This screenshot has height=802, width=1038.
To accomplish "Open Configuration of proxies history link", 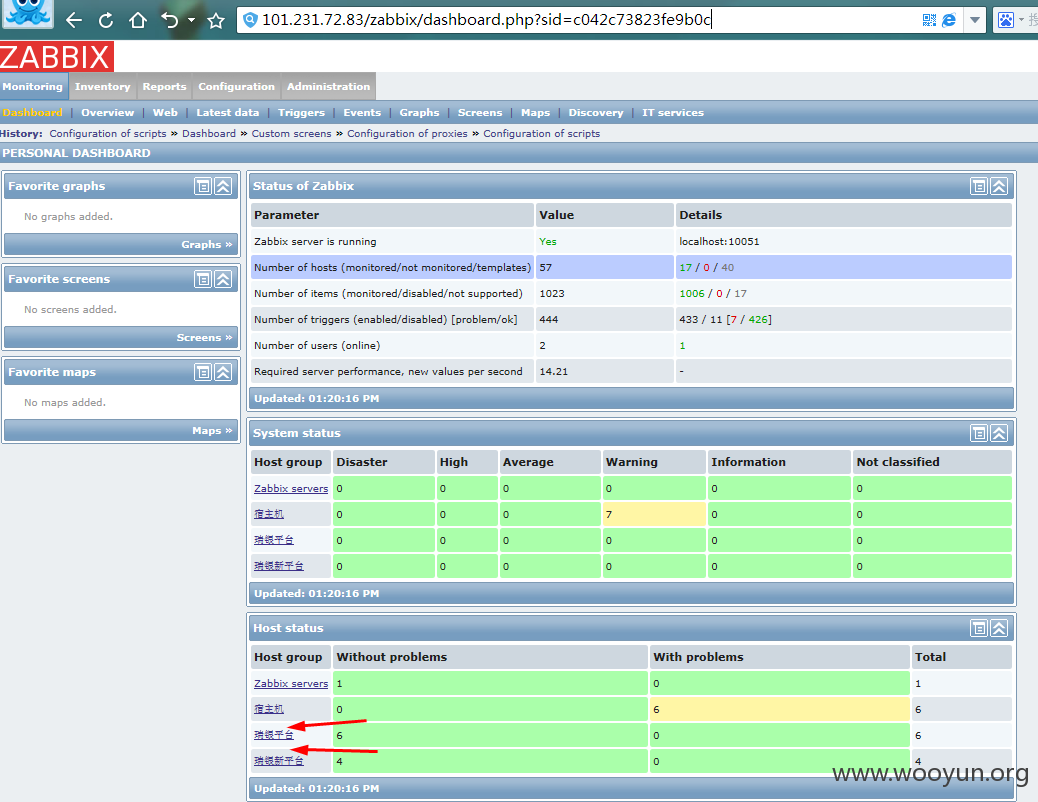I will click(x=407, y=134).
